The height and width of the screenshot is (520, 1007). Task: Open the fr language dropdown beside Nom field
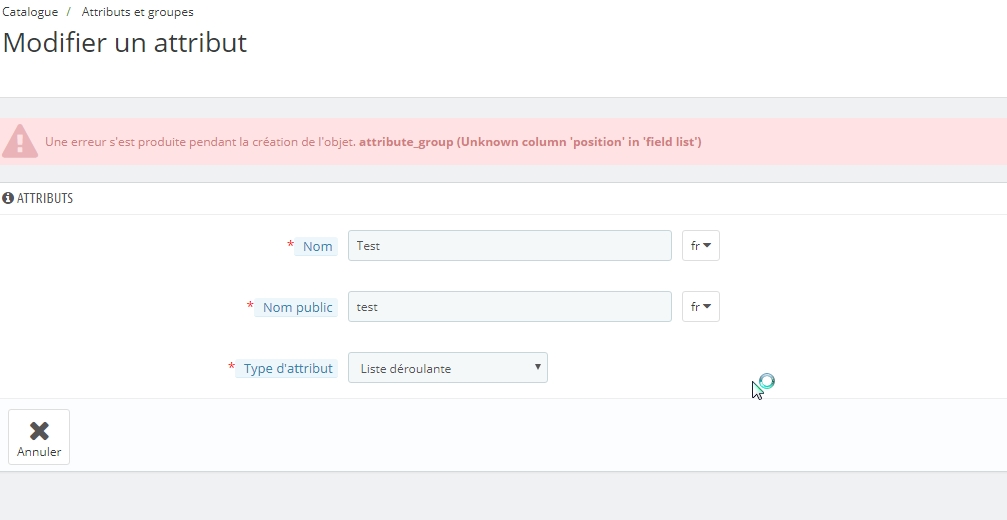[701, 246]
